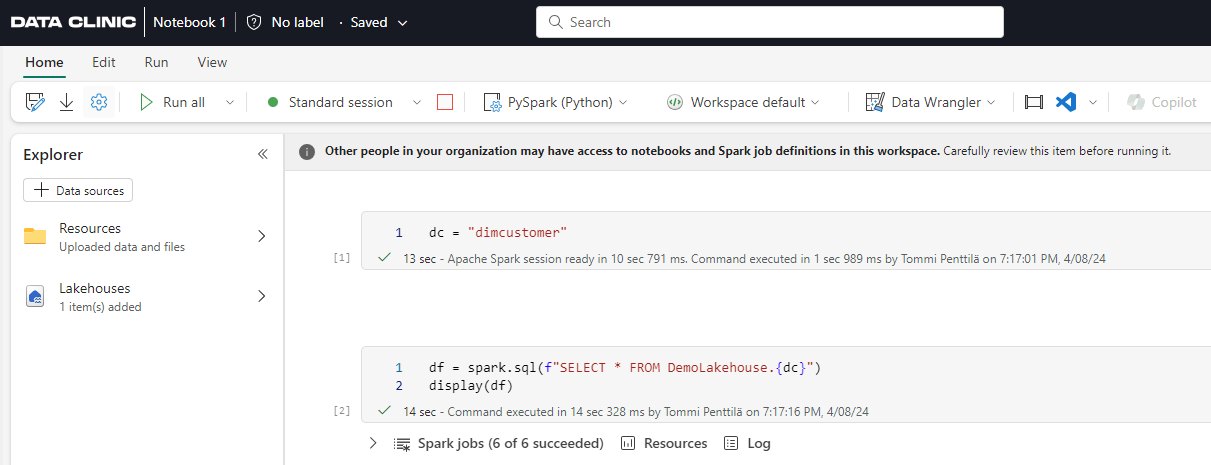
Task: Open Workspace default environment dropdown
Action: (x=743, y=102)
